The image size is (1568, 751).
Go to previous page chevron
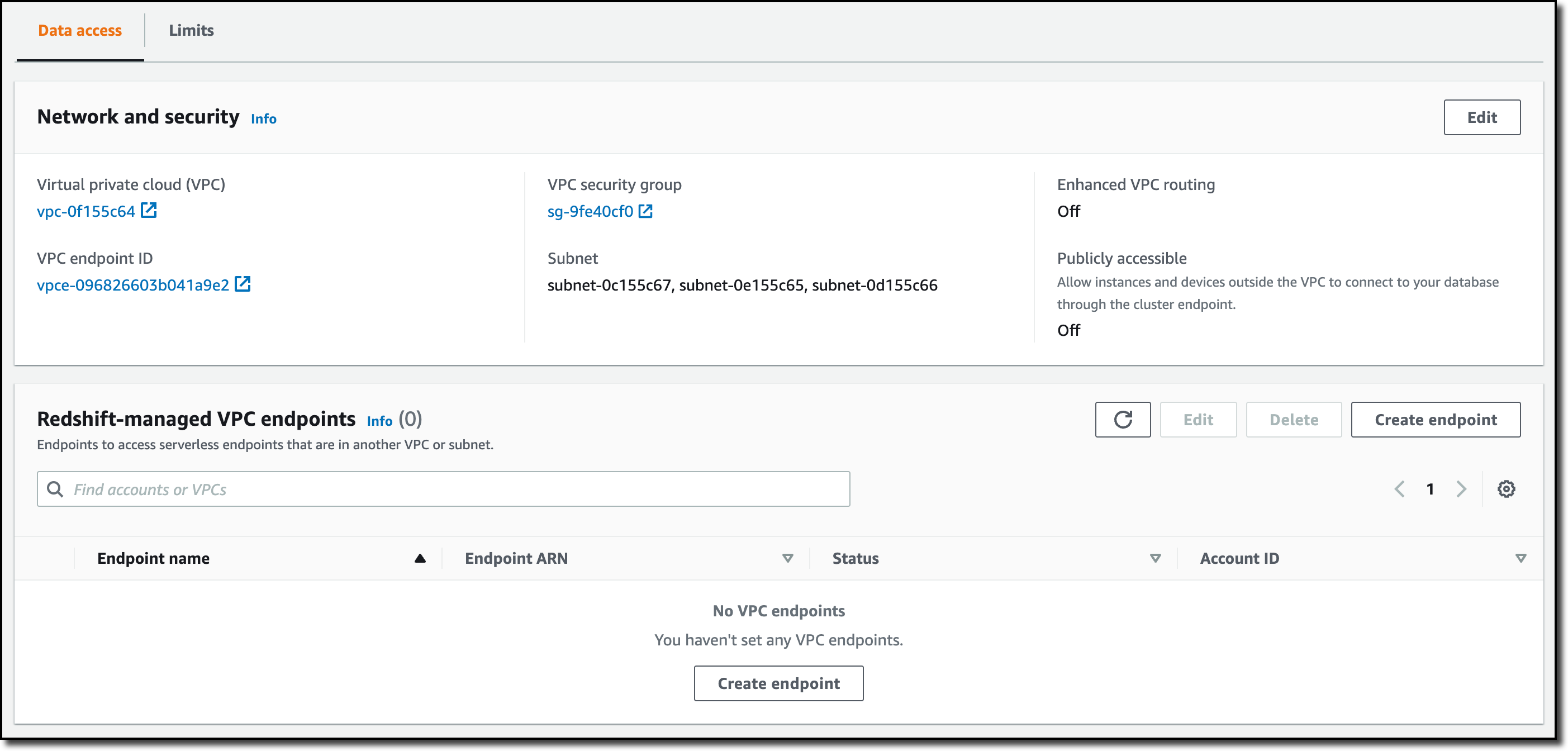click(1399, 489)
